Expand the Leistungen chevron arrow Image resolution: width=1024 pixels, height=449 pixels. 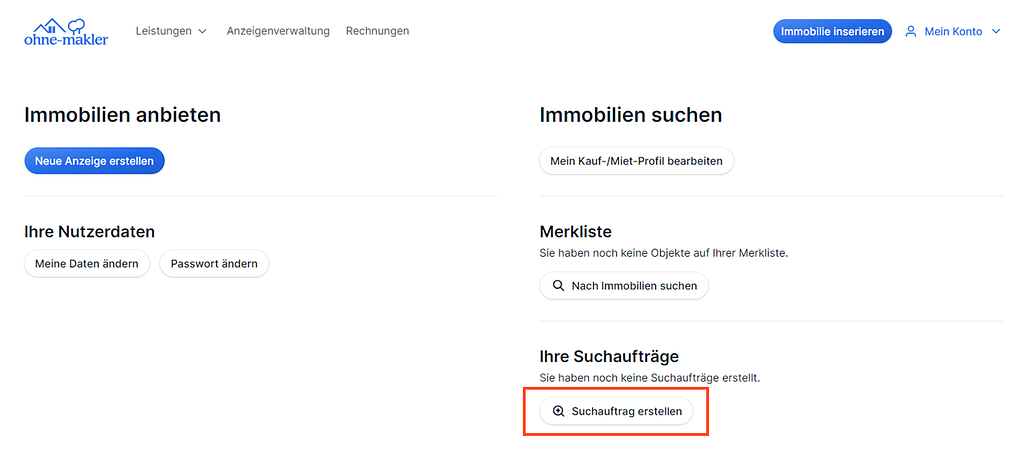(203, 32)
